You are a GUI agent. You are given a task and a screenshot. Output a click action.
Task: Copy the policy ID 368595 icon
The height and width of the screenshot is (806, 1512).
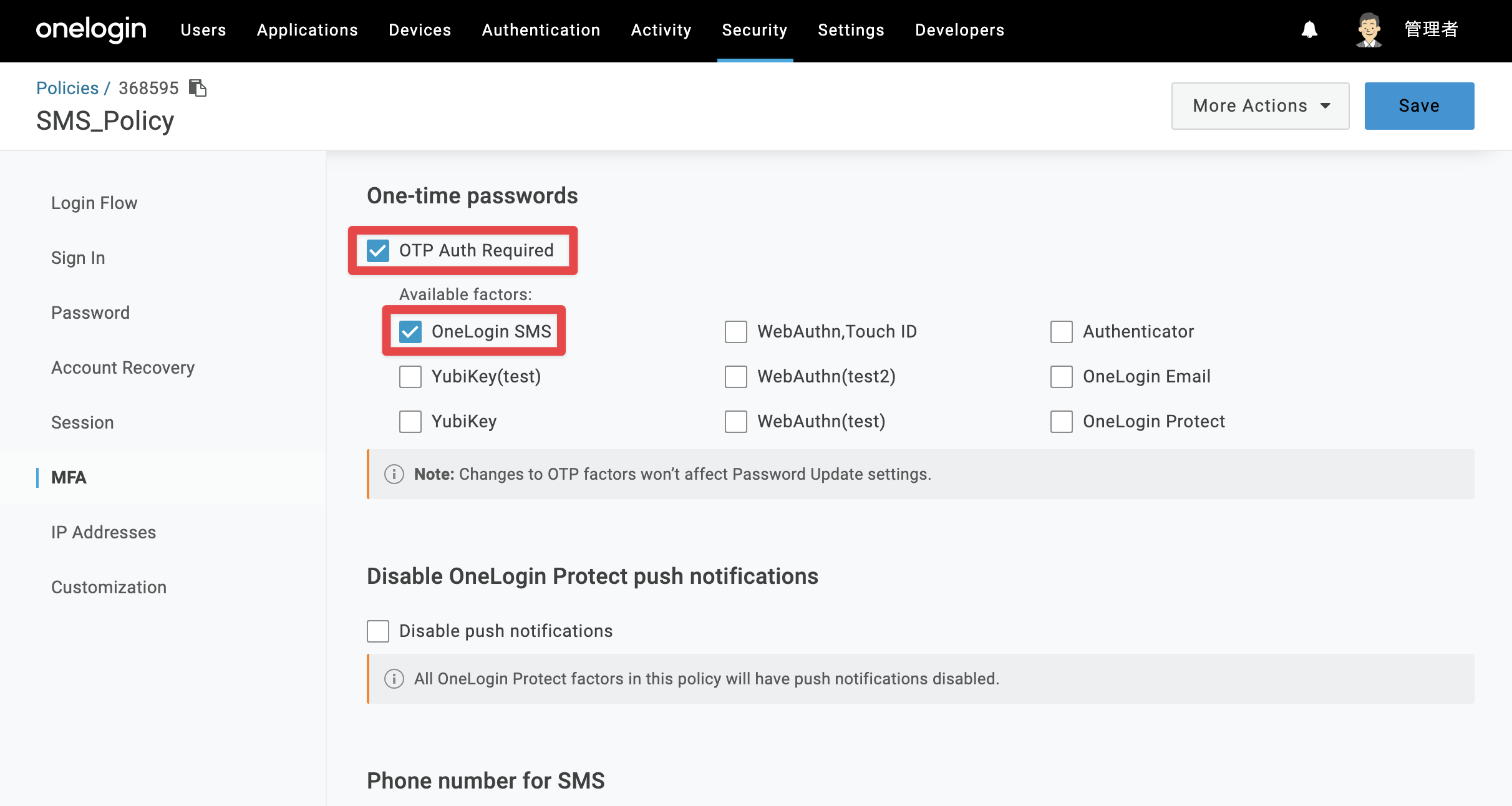pyautogui.click(x=198, y=88)
